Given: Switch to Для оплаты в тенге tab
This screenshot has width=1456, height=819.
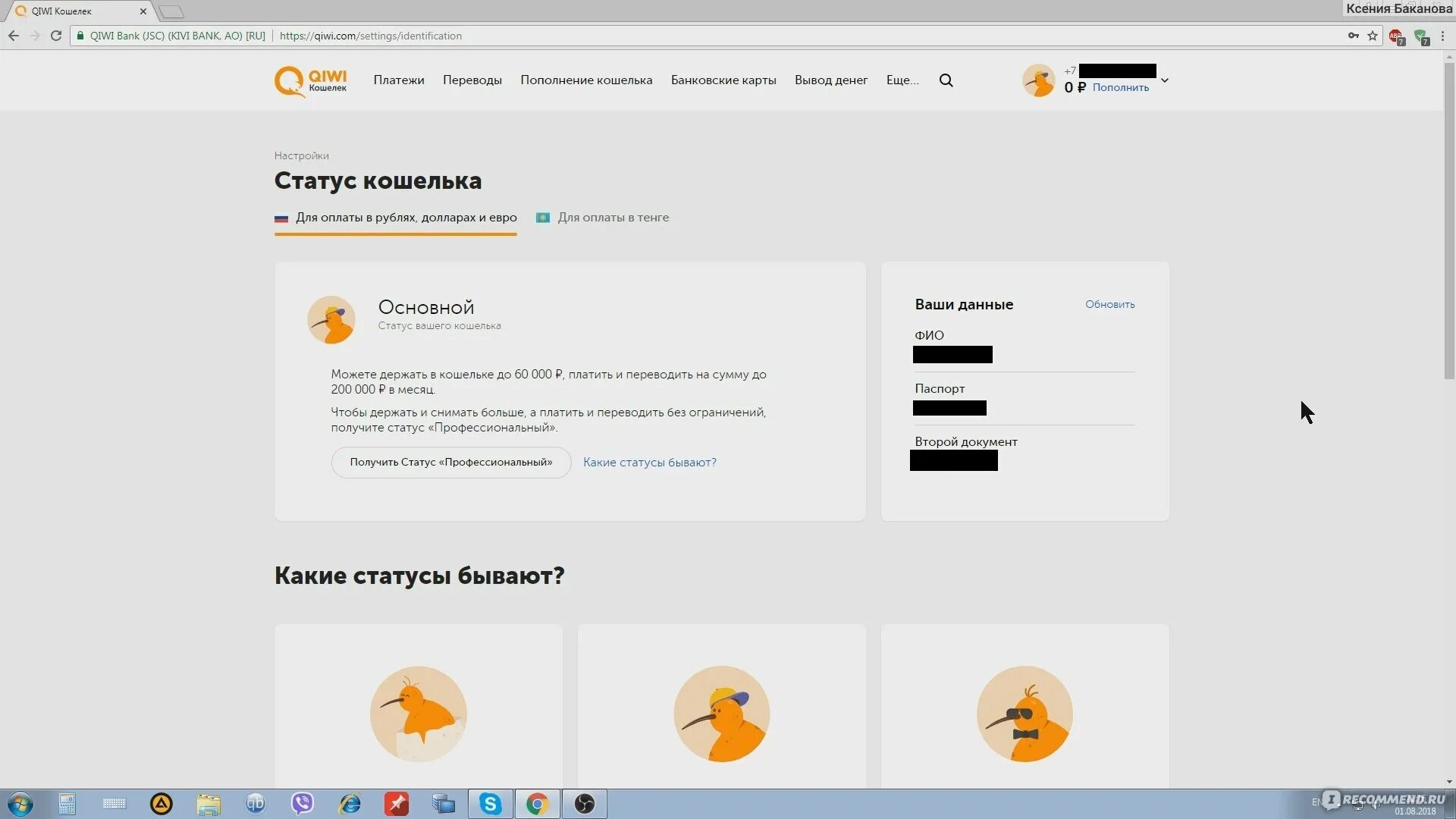Looking at the screenshot, I should (613, 218).
